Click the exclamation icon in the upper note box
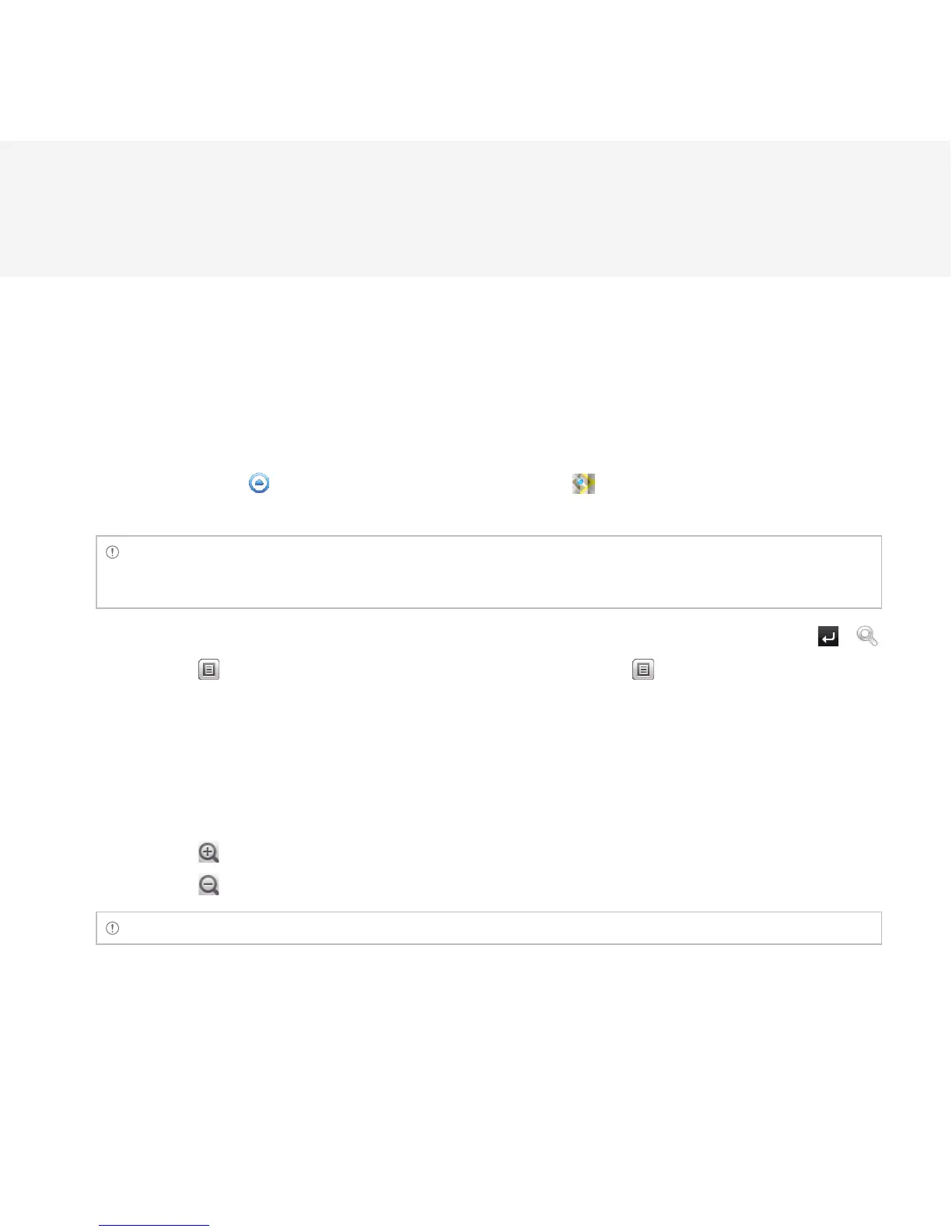952x1232 pixels. click(x=112, y=552)
